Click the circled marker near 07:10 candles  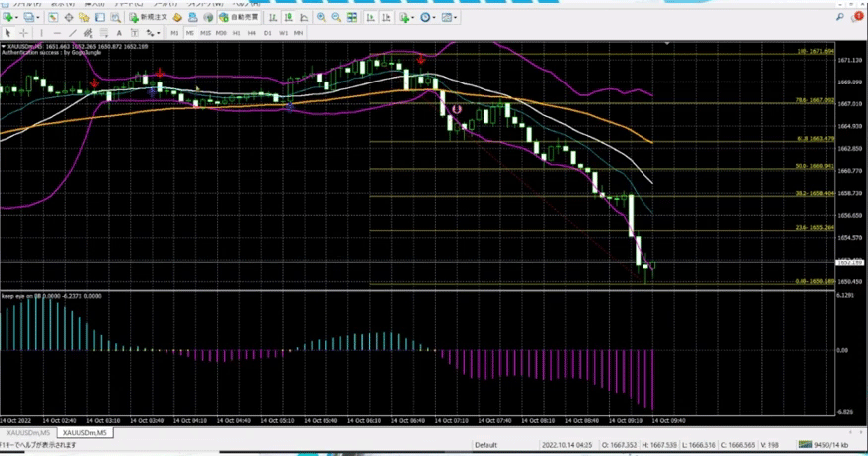[x=457, y=110]
